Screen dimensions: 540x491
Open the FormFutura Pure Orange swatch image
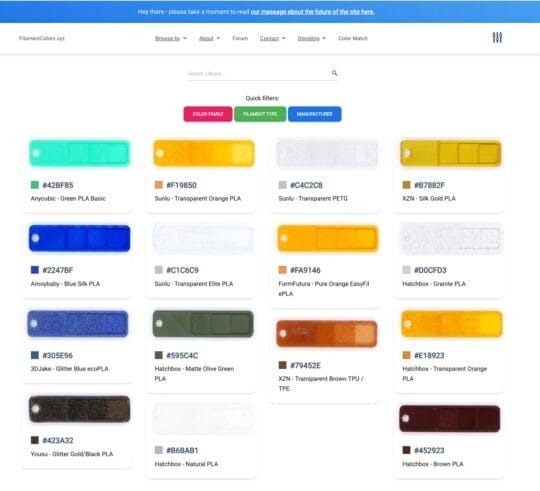click(x=328, y=238)
